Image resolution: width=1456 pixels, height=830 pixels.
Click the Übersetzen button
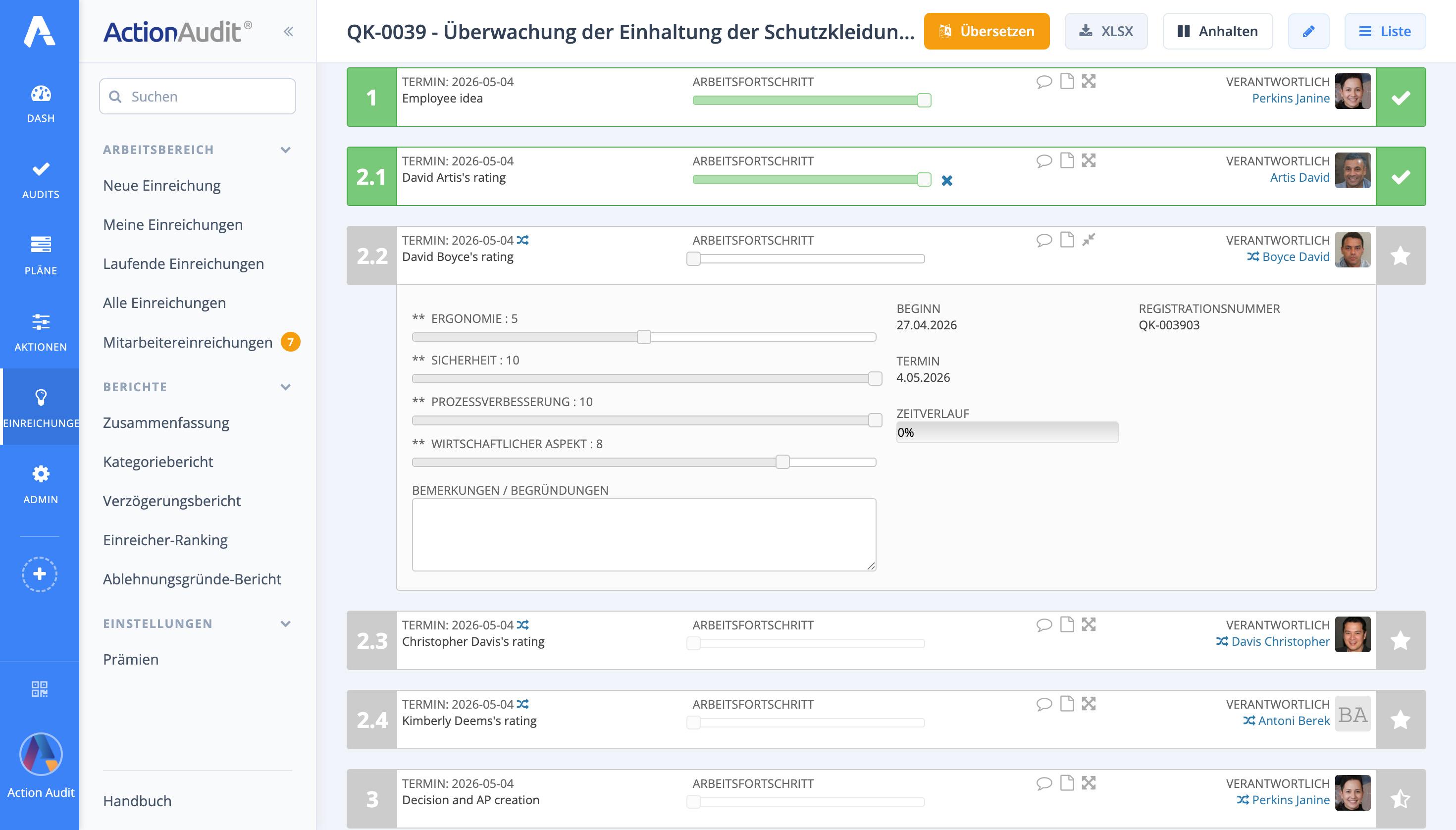[986, 31]
